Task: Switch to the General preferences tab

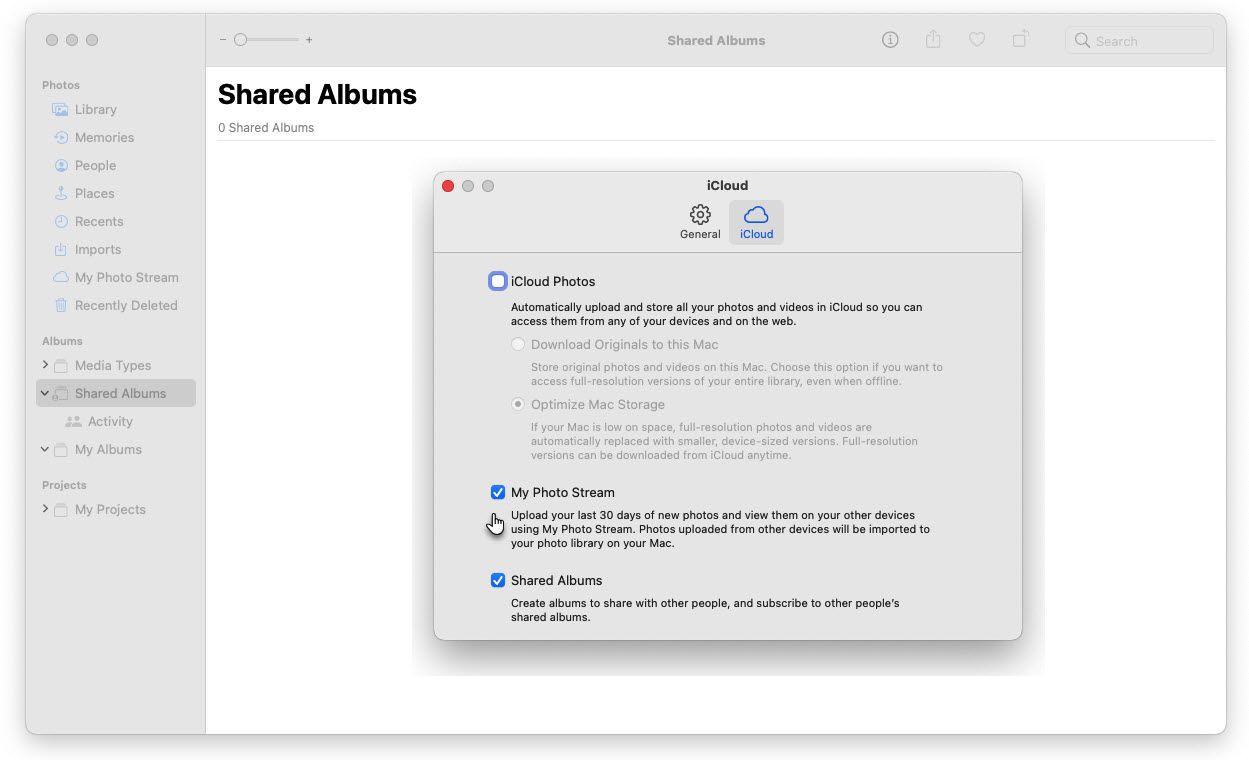Action: click(x=700, y=222)
